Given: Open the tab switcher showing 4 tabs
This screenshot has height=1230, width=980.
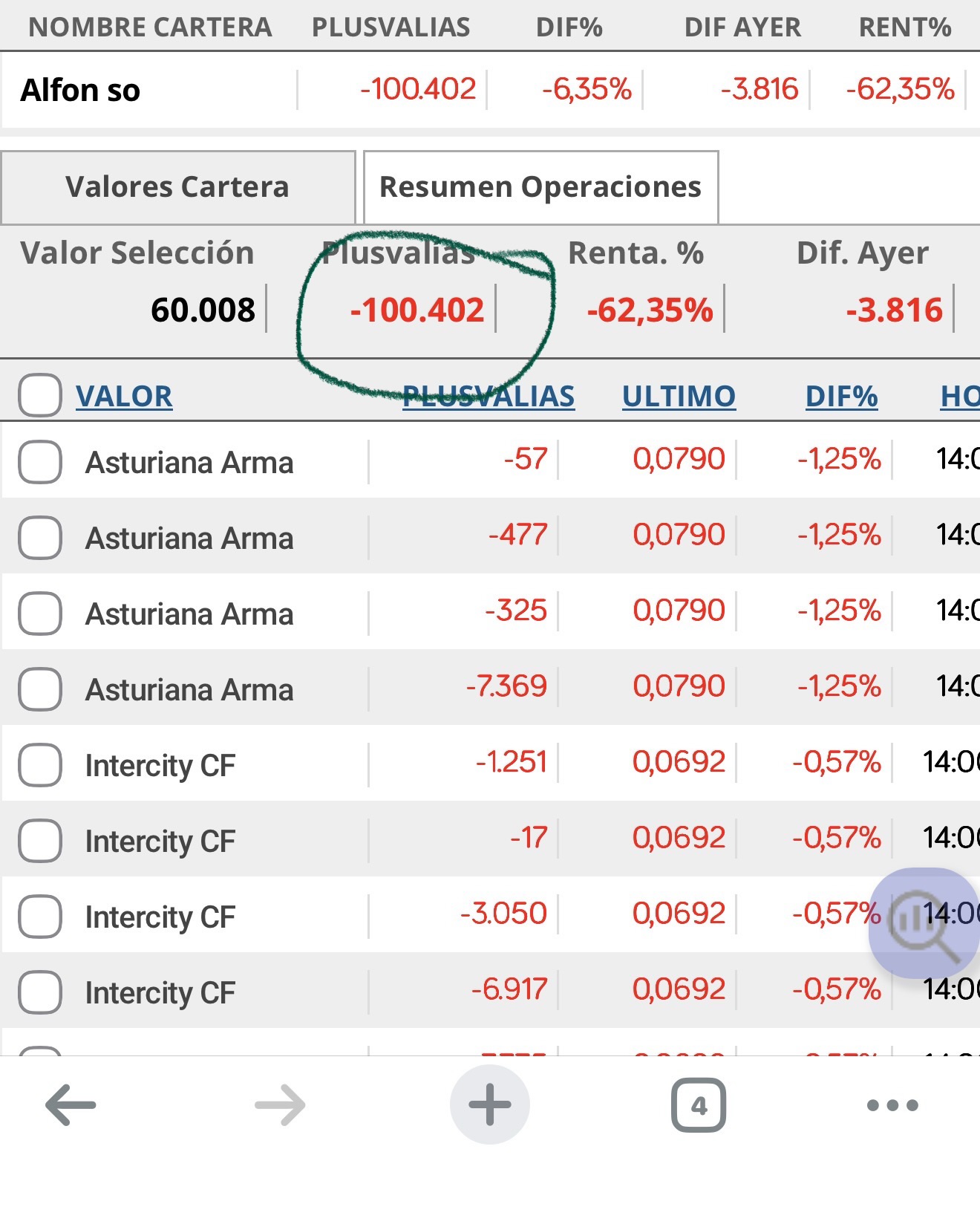Looking at the screenshot, I should 698,1105.
